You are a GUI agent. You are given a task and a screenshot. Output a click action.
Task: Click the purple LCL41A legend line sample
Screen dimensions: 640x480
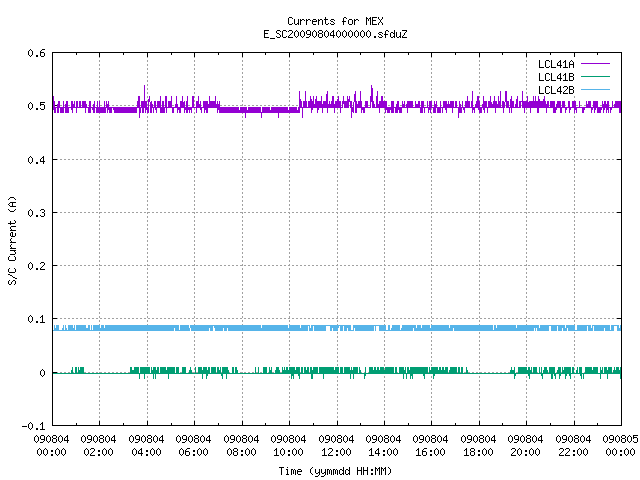pyautogui.click(x=595, y=64)
